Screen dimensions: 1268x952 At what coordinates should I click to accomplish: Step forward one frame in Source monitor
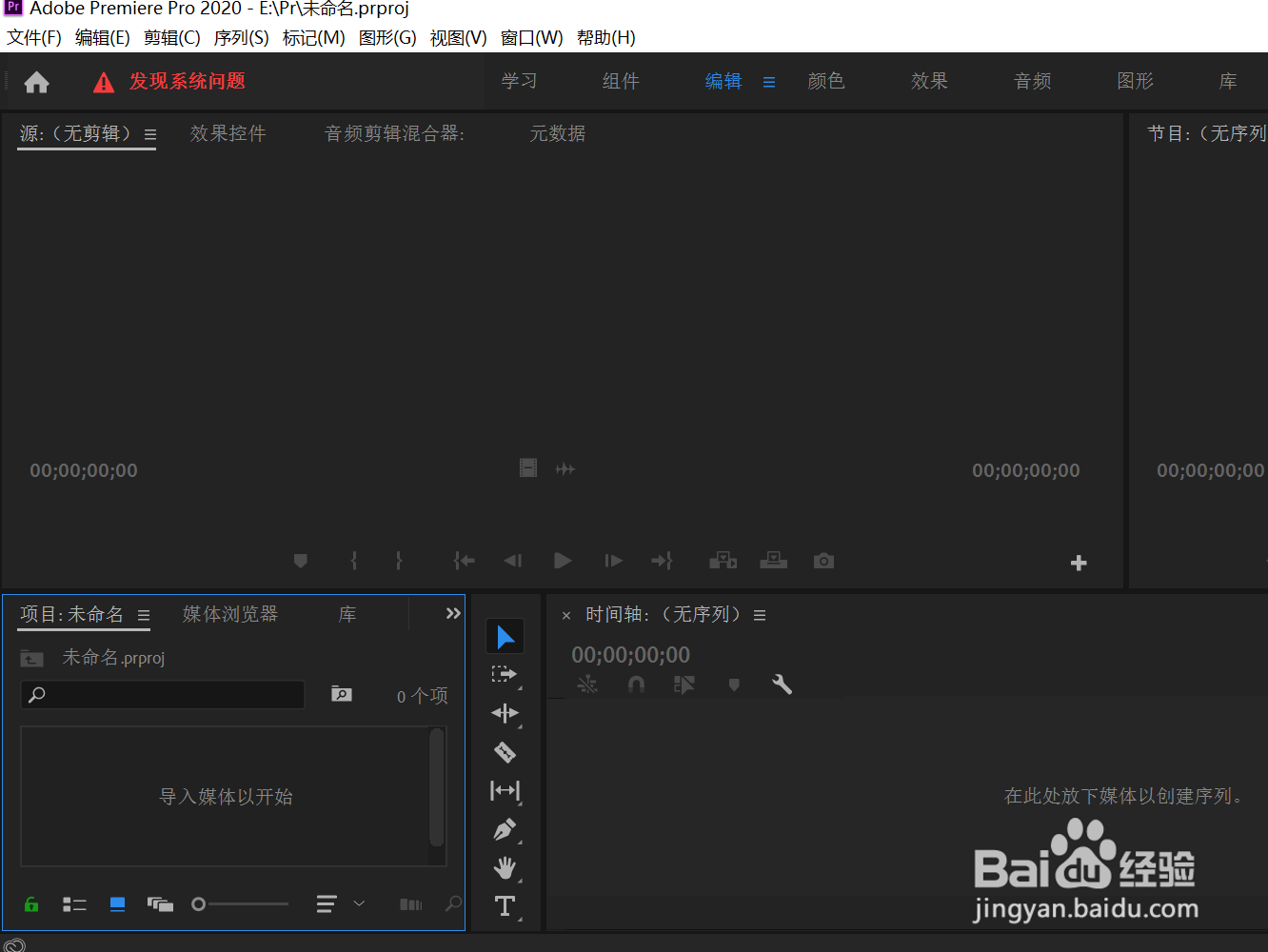pos(613,561)
